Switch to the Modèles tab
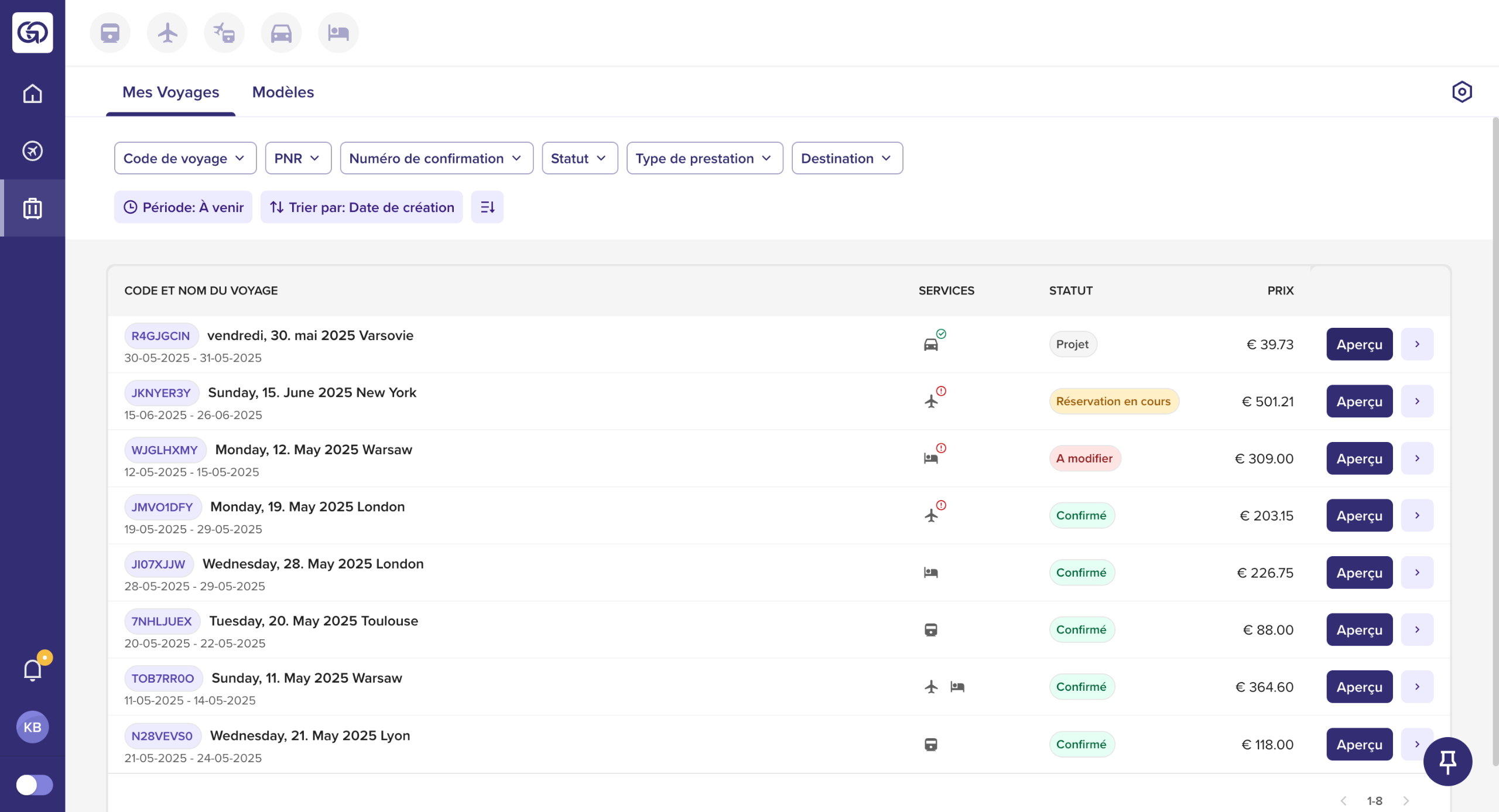1499x812 pixels. click(283, 92)
